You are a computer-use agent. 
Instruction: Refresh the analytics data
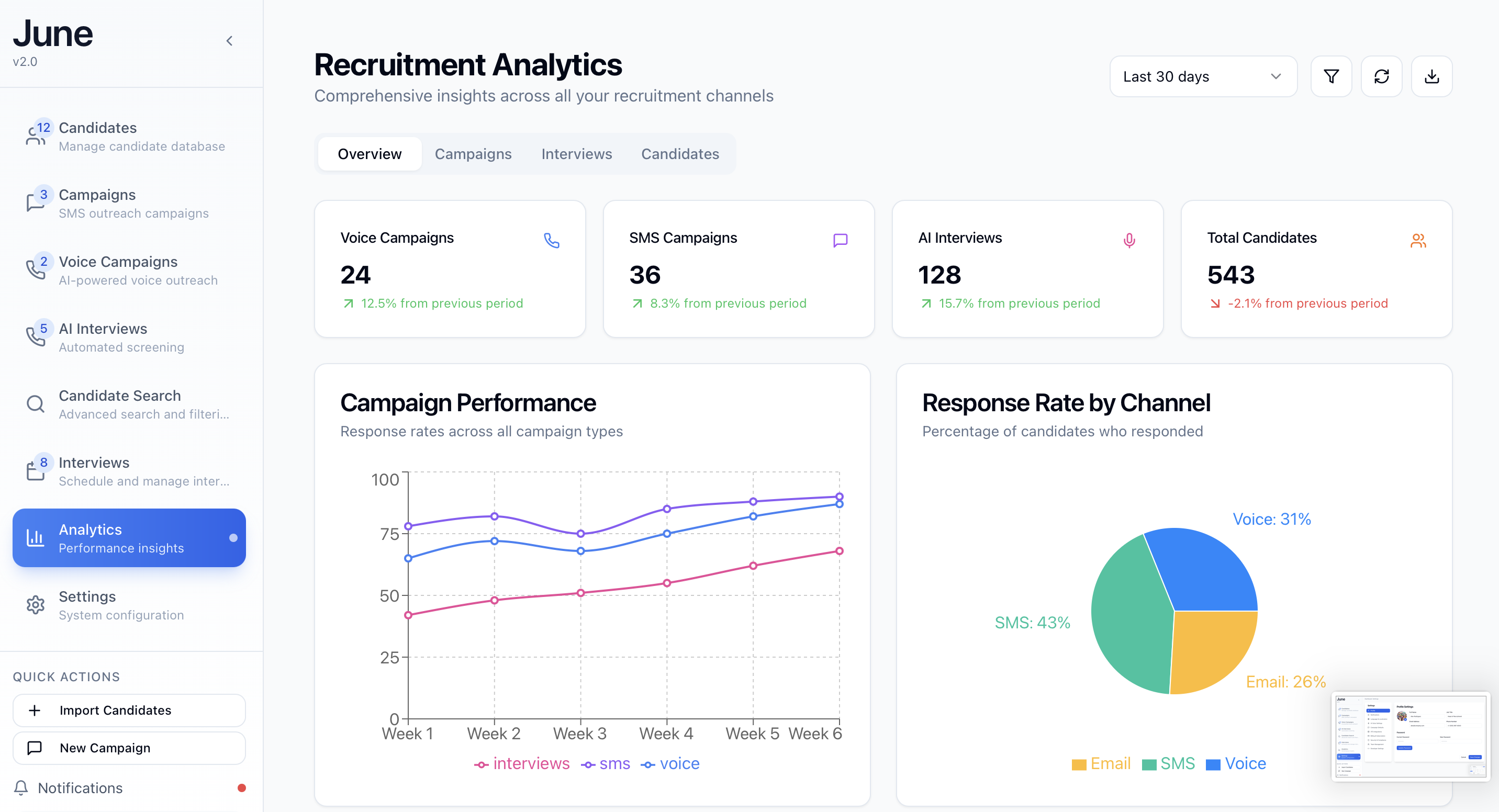point(1382,76)
